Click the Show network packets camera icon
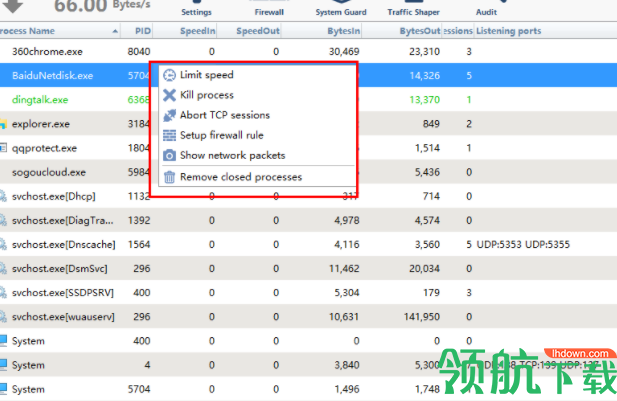This screenshot has width=617, height=401. coord(169,155)
